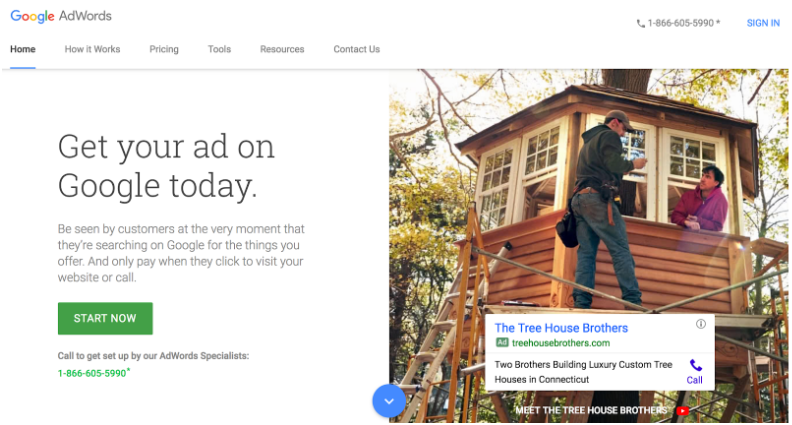Open The Tree House Brothers ad headline
The height and width of the screenshot is (425, 792).
(x=561, y=328)
